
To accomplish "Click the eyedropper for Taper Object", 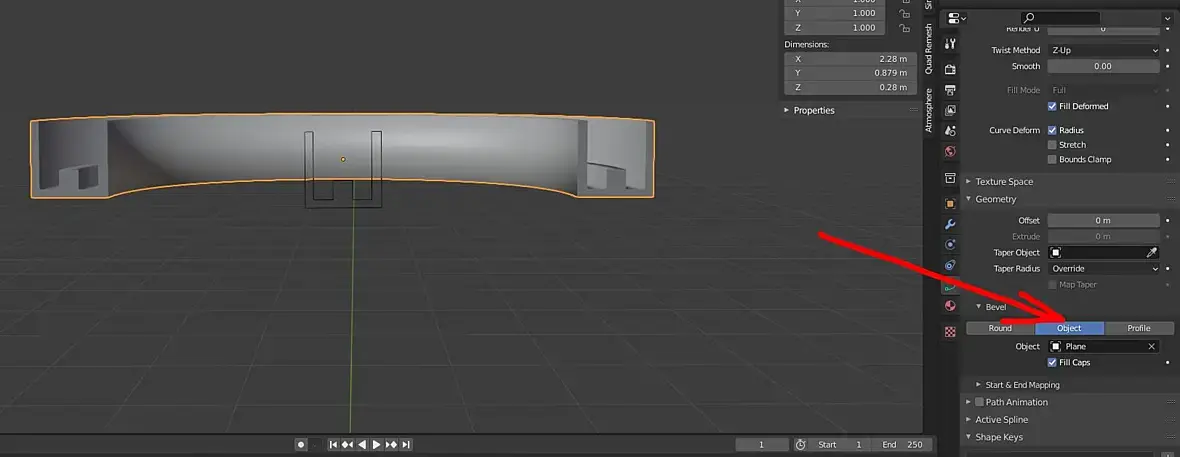I will (1151, 252).
